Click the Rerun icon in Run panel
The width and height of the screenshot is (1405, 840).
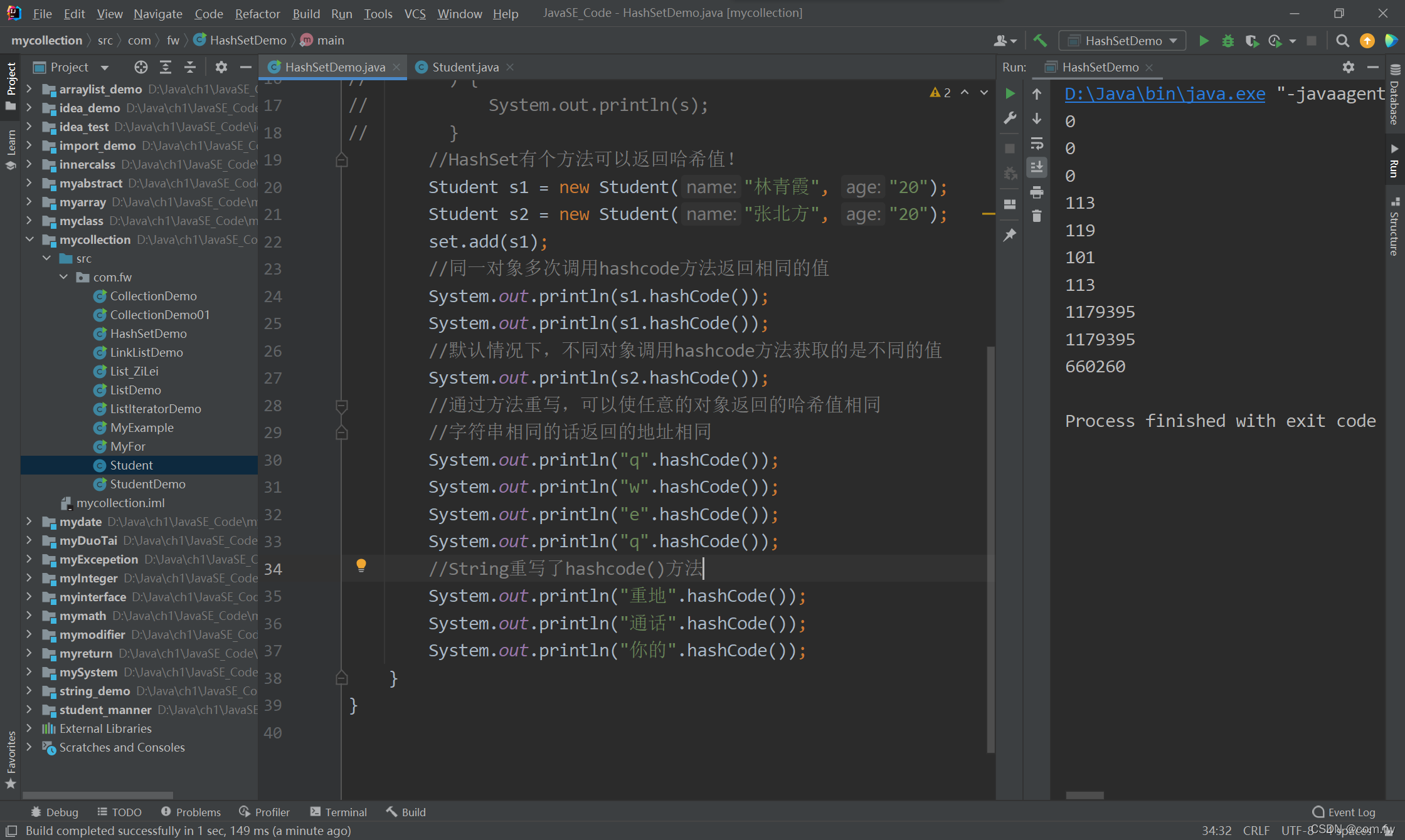[1010, 93]
